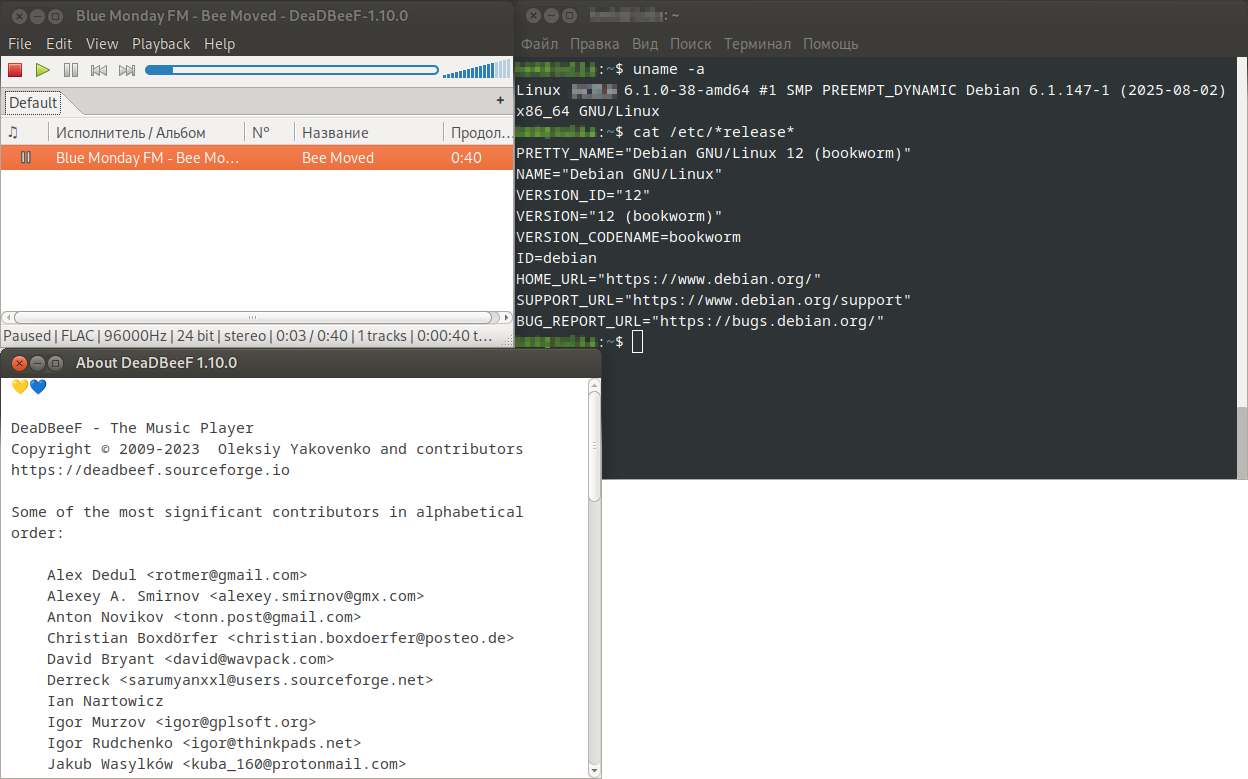Open the Файл menu in terminal
The width and height of the screenshot is (1248, 779).
(x=539, y=44)
